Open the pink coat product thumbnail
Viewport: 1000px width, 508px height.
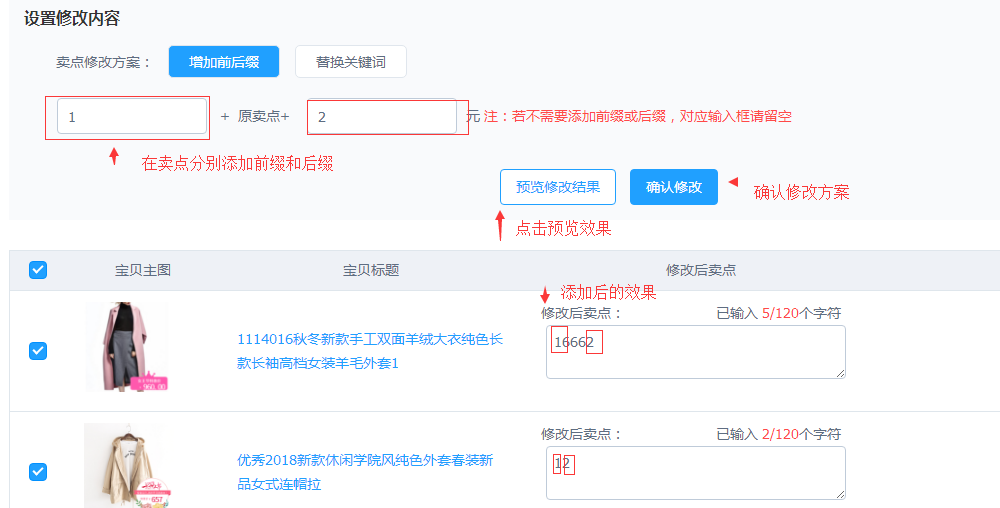point(125,347)
